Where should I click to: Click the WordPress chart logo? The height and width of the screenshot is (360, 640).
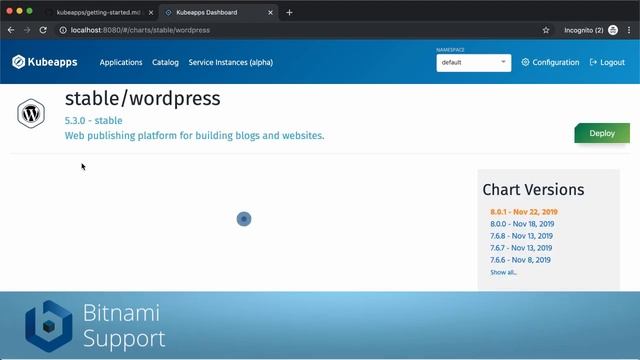(x=31, y=113)
